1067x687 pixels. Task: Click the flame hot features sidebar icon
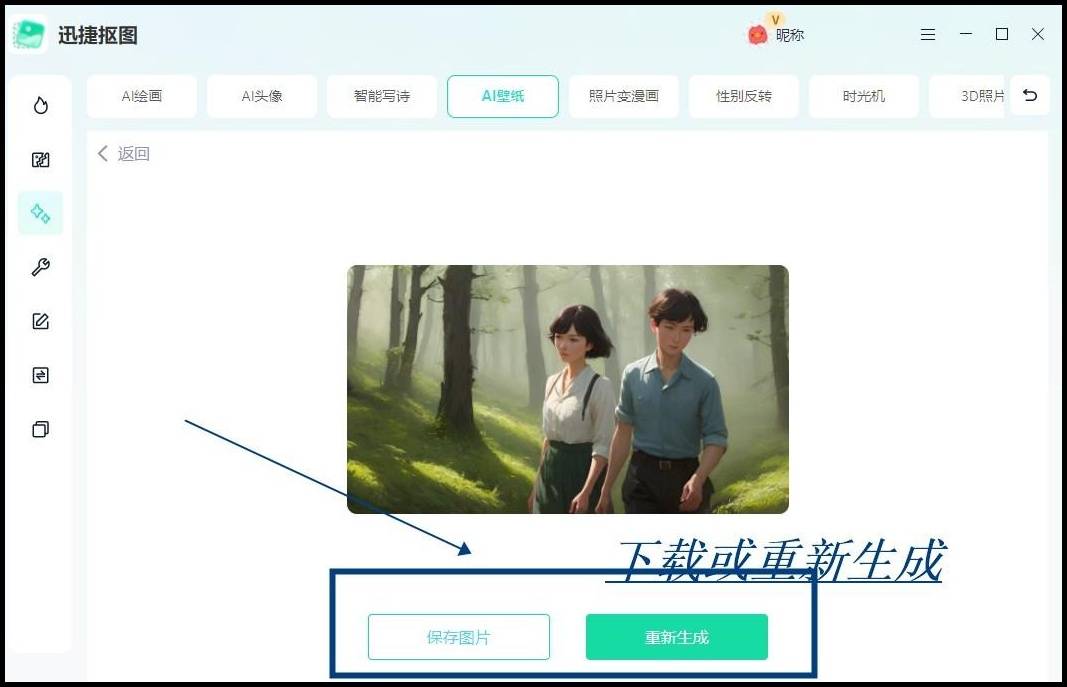pos(40,105)
